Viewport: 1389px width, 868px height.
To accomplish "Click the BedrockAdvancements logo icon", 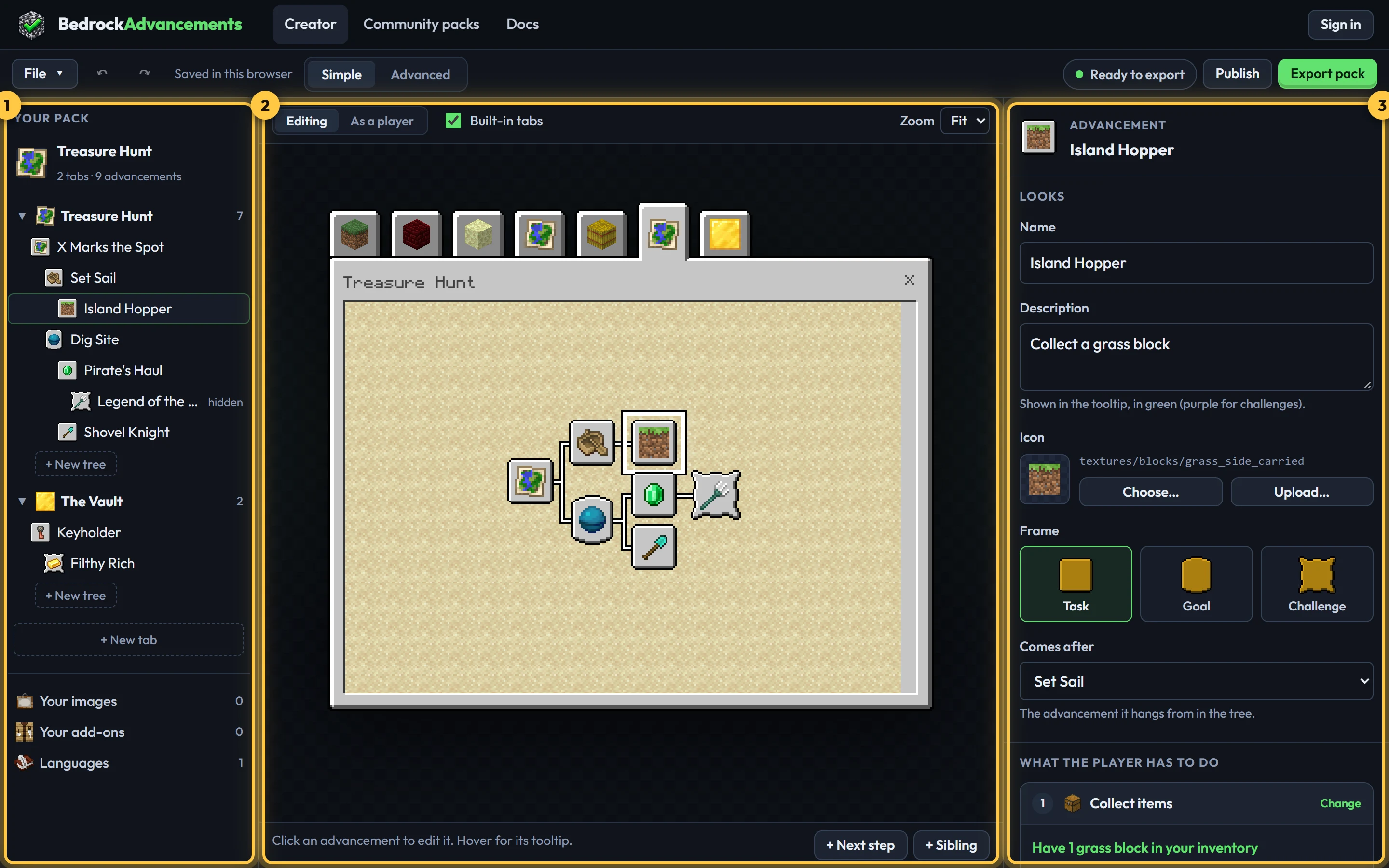I will click(x=31, y=24).
